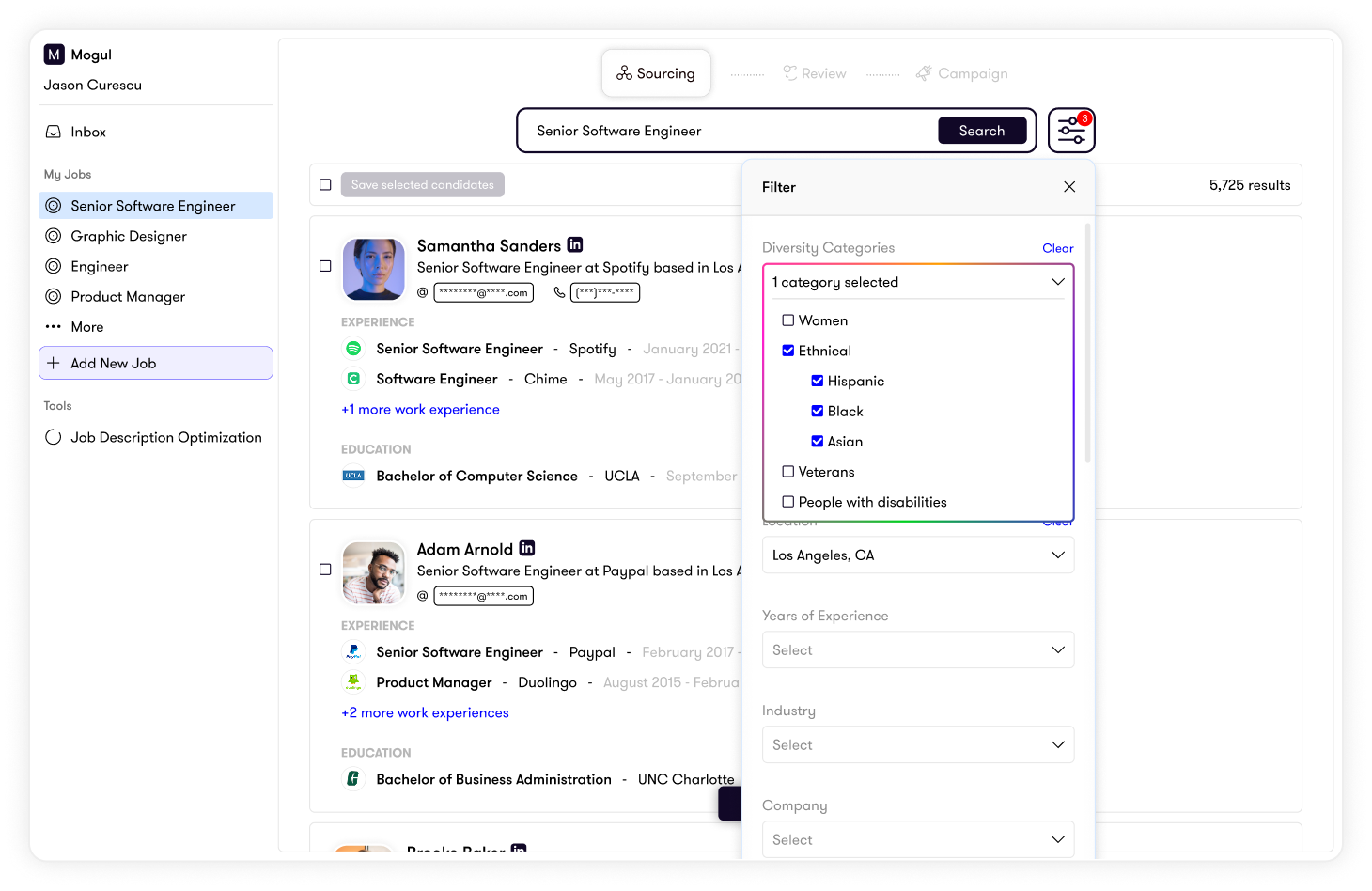1372x891 pixels.
Task: Click the plus icon in Add New Job
Action: point(54,363)
